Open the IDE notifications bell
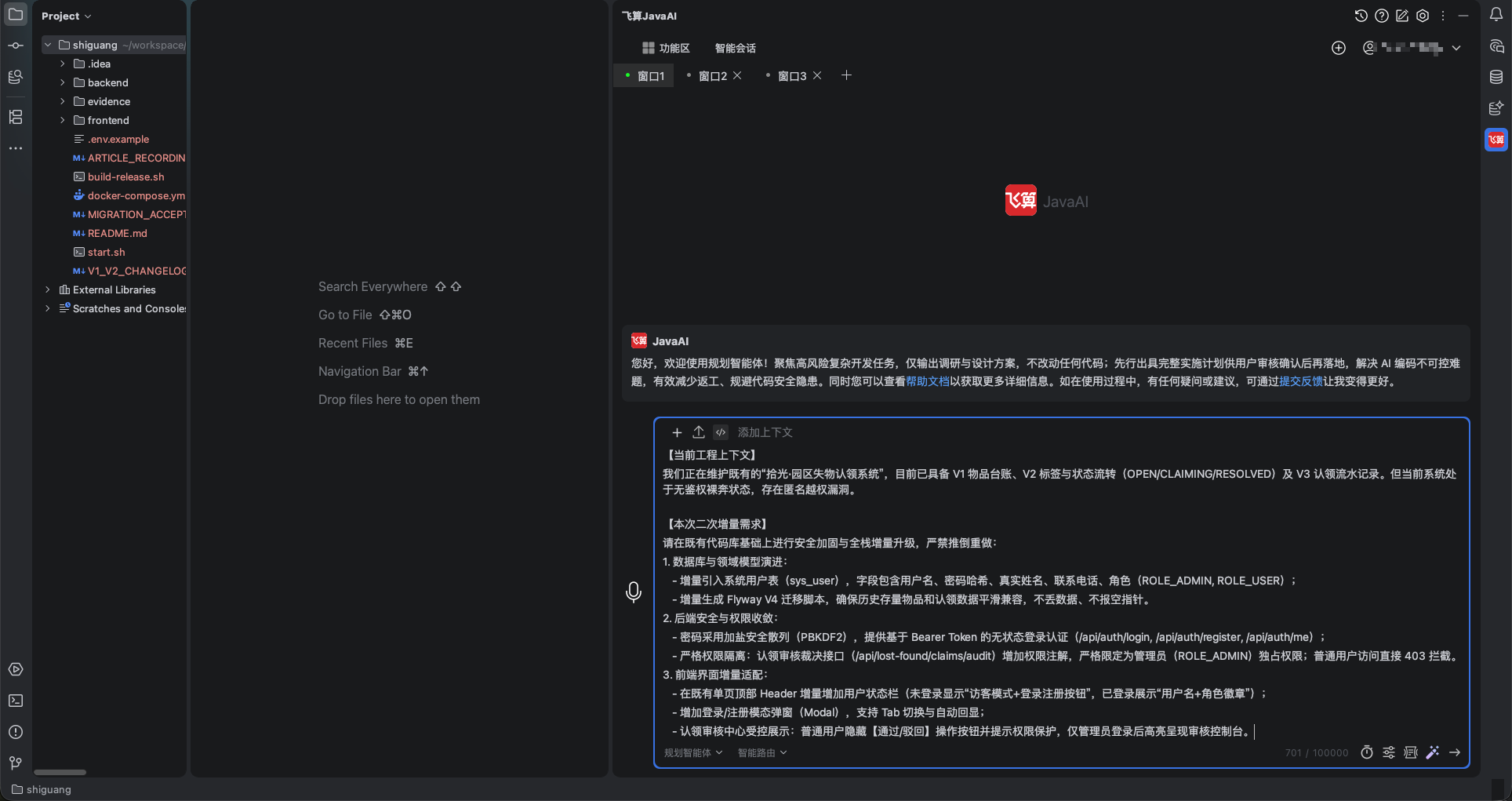This screenshot has height=801, width=1512. click(1496, 14)
